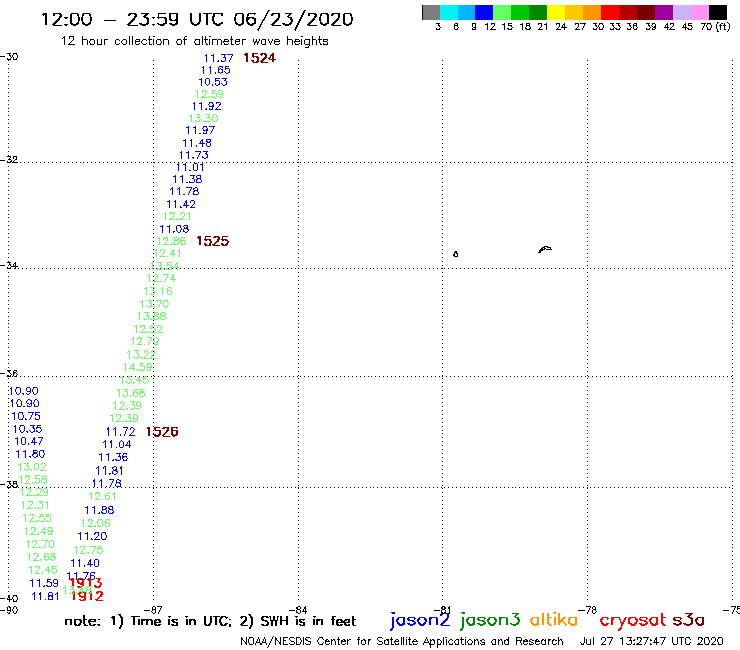Select the bright red swatch in the color scale
Viewport: 740px width, 650px height.
(610, 12)
